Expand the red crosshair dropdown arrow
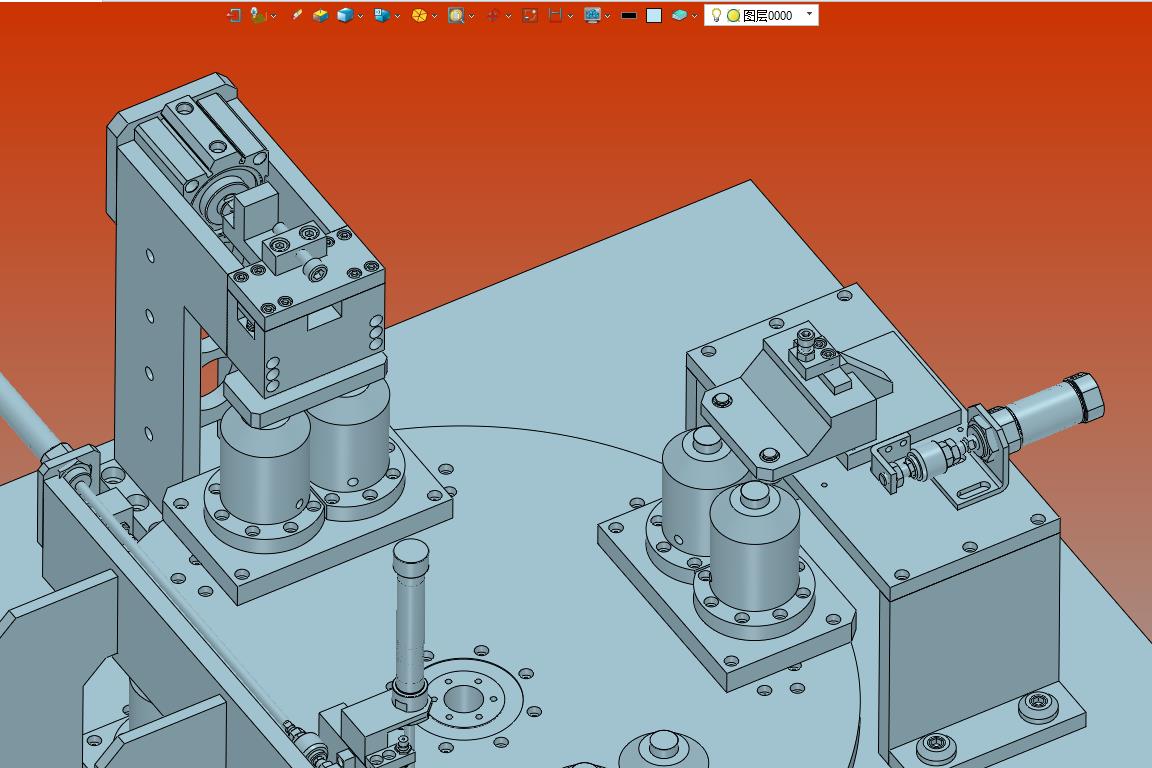Image resolution: width=1152 pixels, height=768 pixels. click(x=508, y=15)
